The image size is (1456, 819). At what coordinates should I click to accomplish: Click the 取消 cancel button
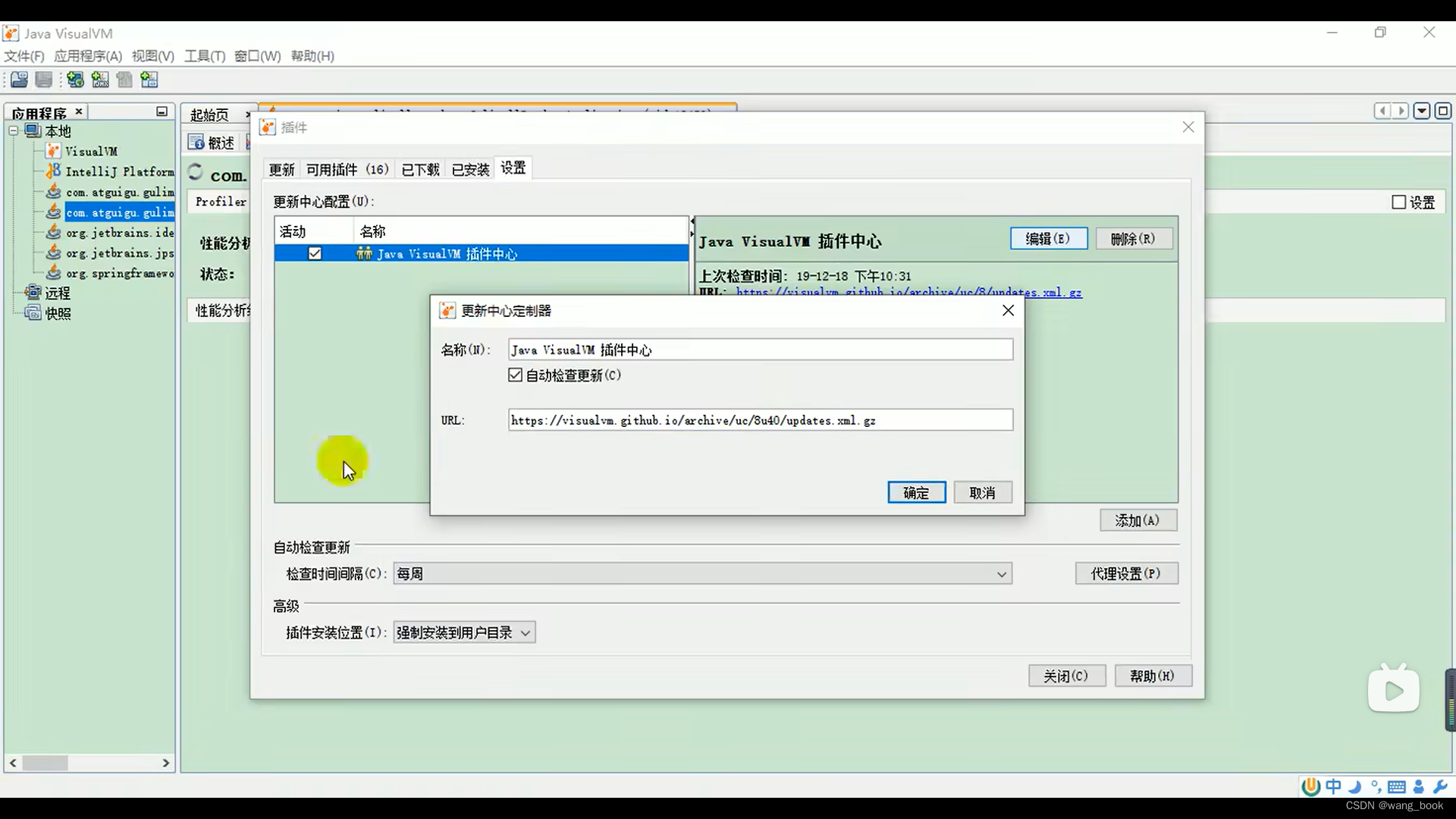pos(983,493)
